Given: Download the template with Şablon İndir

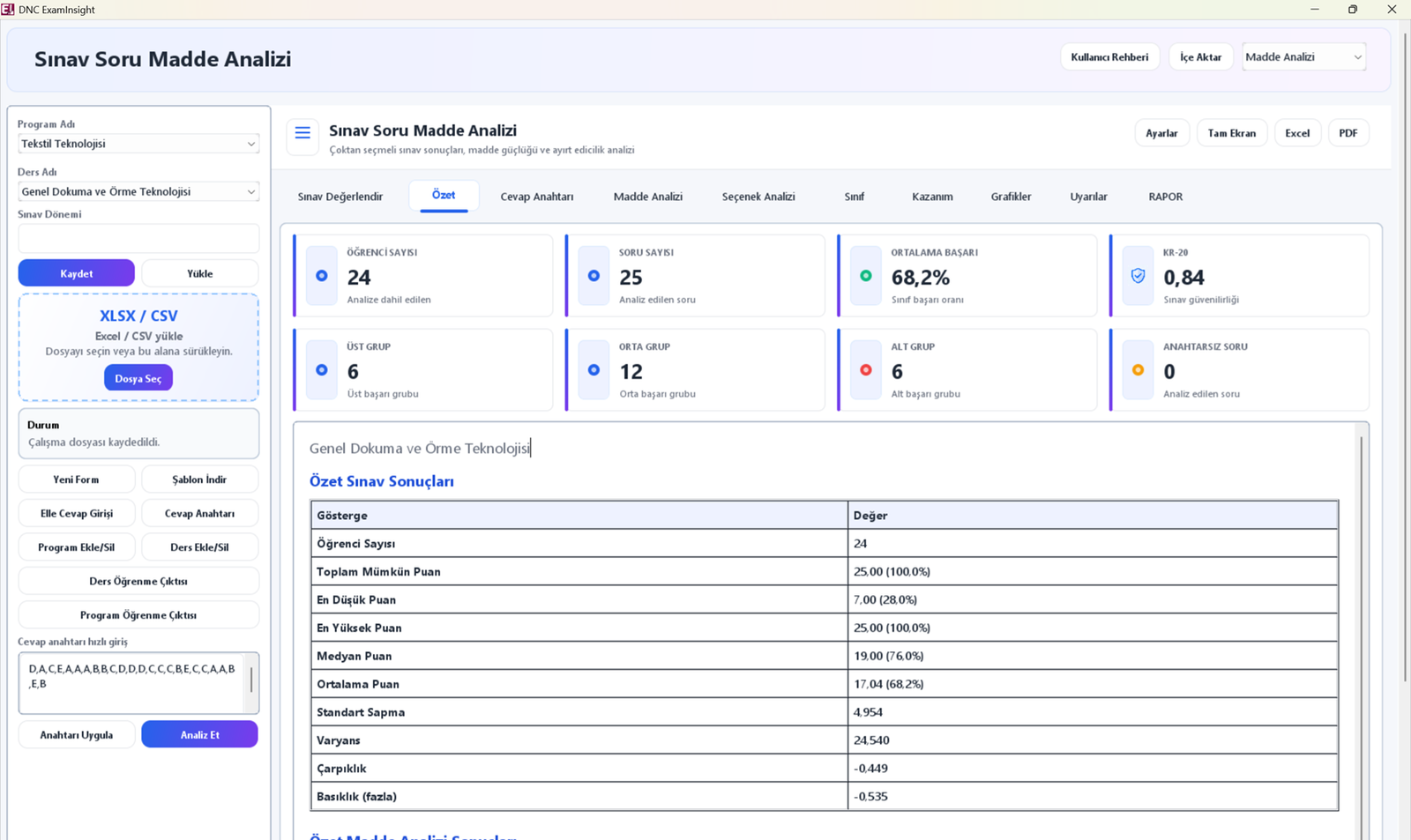Looking at the screenshot, I should (200, 479).
